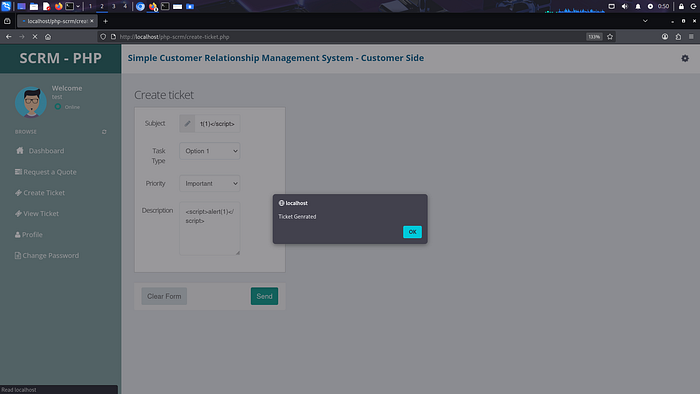Open the Priority dropdown
The image size is (700, 394).
point(209,183)
